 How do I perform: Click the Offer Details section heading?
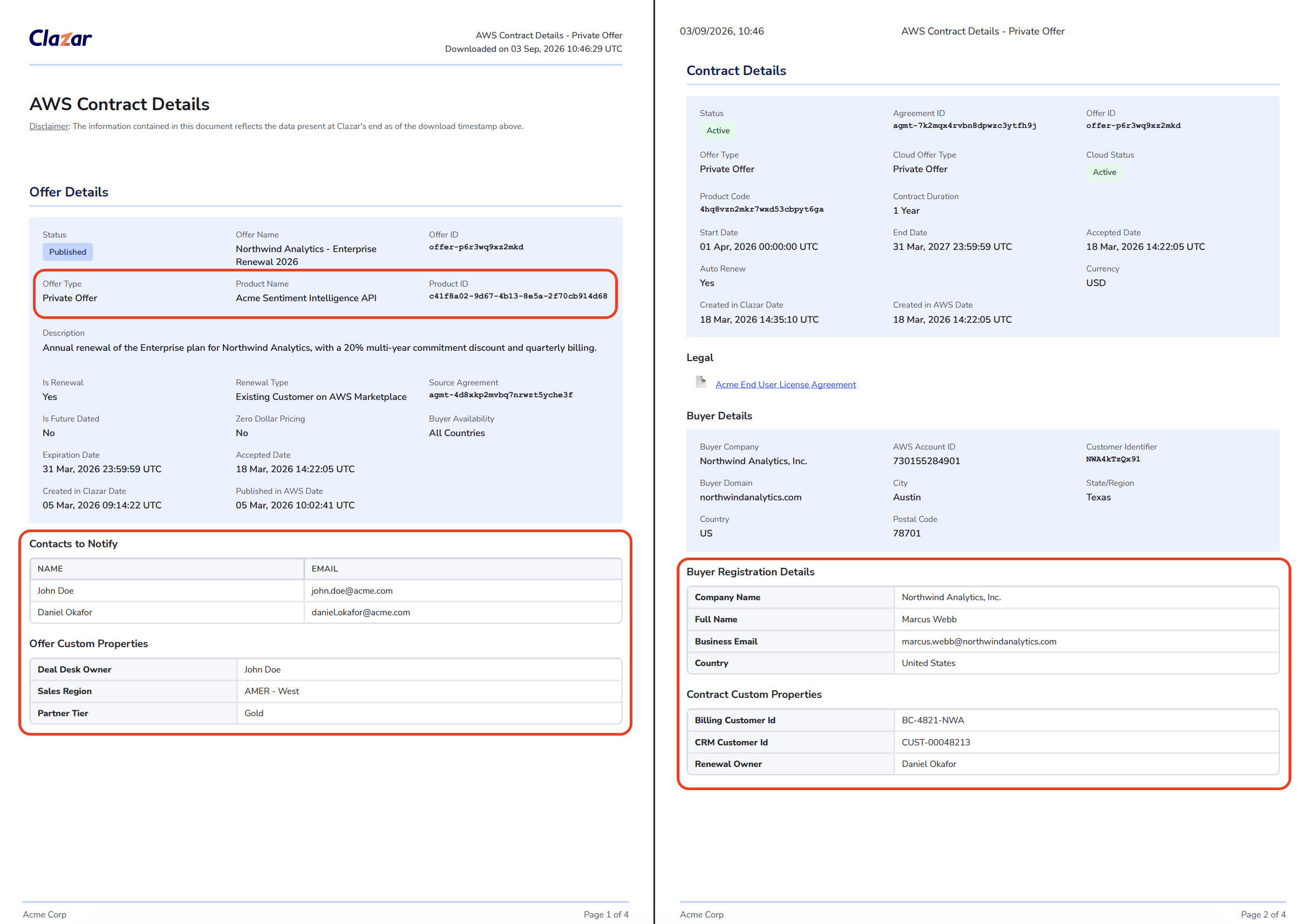(x=69, y=192)
